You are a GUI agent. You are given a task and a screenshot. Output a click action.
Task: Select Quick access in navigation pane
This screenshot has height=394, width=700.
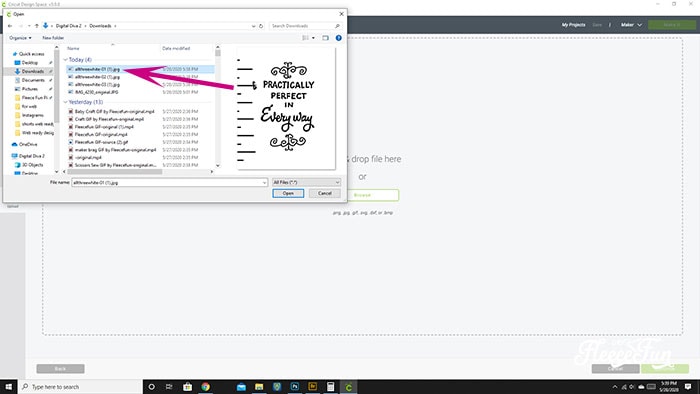tap(31, 54)
